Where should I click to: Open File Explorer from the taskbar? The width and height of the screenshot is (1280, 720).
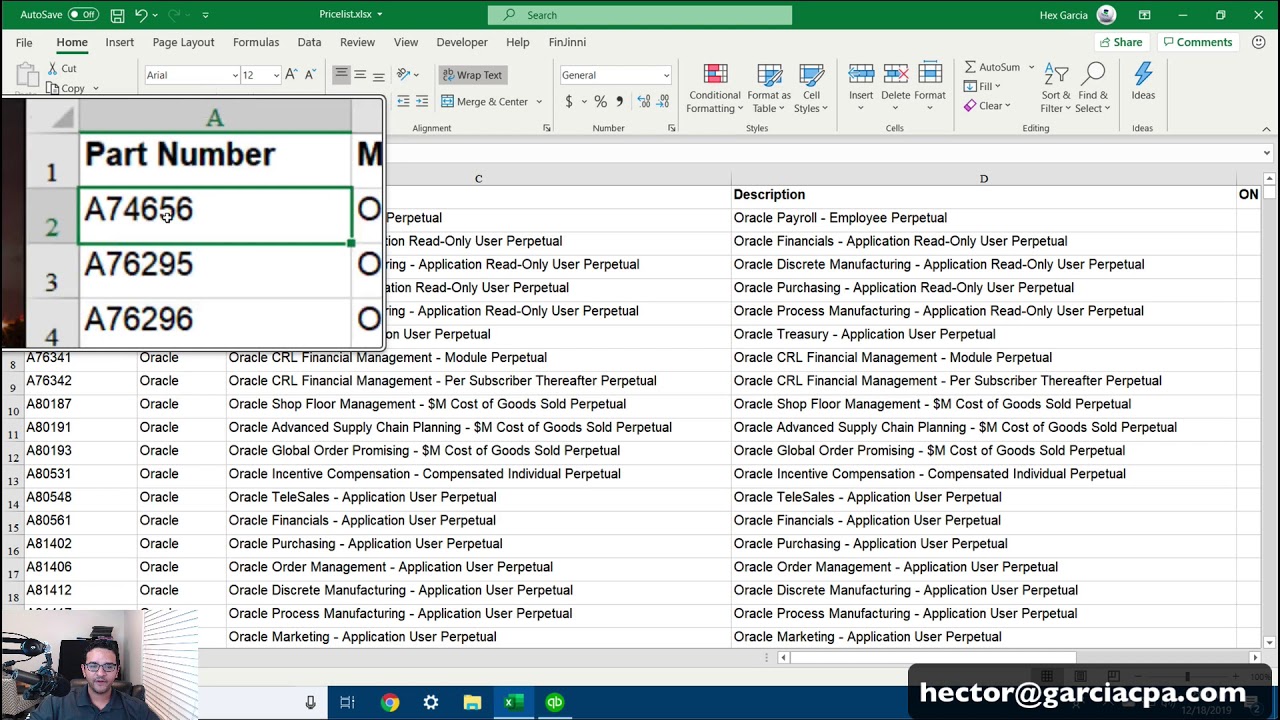[x=472, y=703]
